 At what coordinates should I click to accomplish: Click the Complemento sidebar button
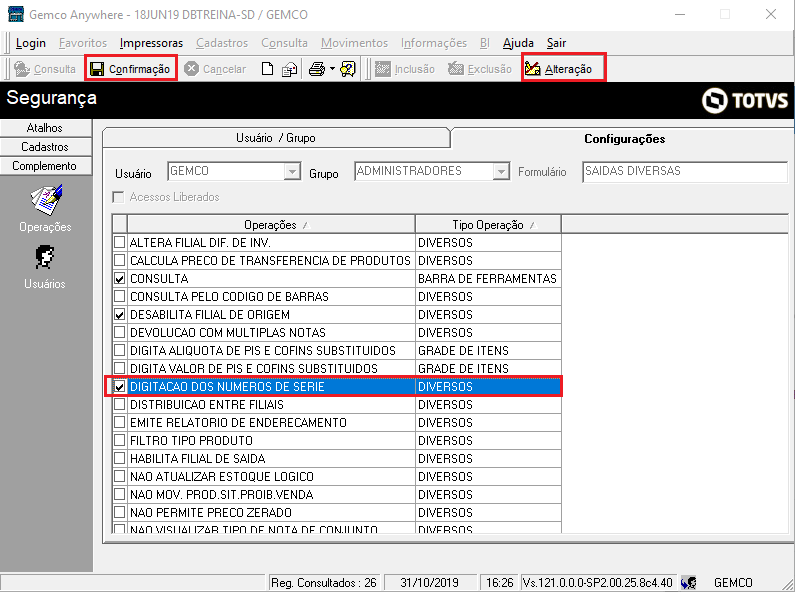[x=45, y=166]
